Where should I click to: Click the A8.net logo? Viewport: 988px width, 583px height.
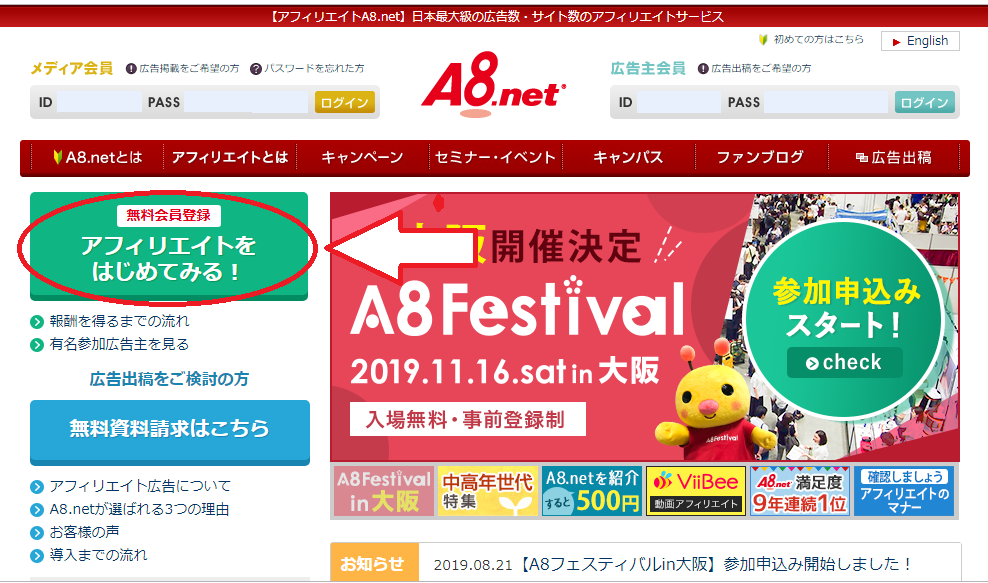pos(493,85)
